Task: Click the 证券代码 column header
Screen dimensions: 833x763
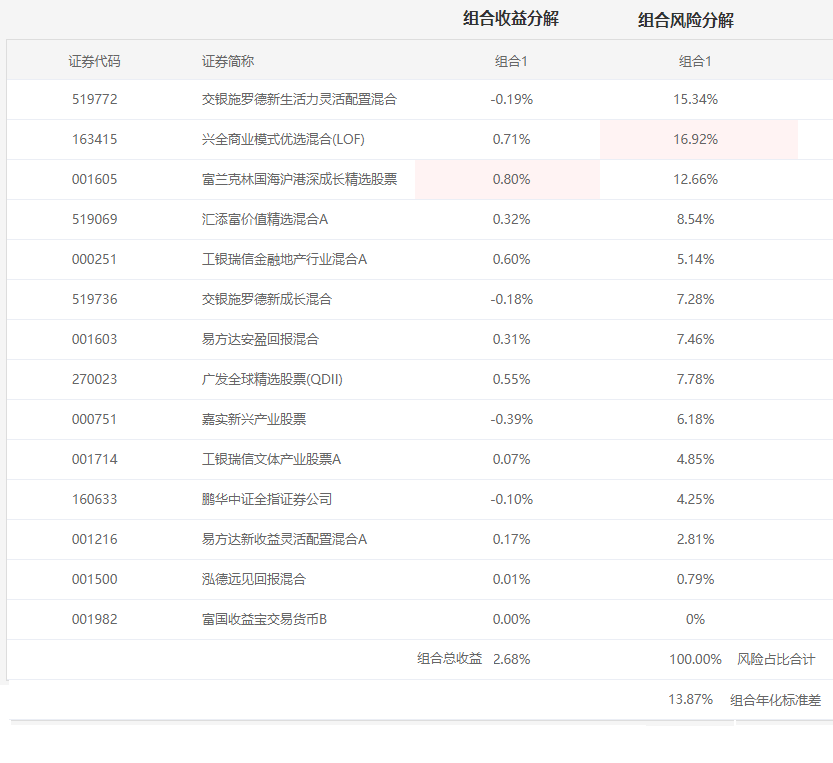Action: 95,61
